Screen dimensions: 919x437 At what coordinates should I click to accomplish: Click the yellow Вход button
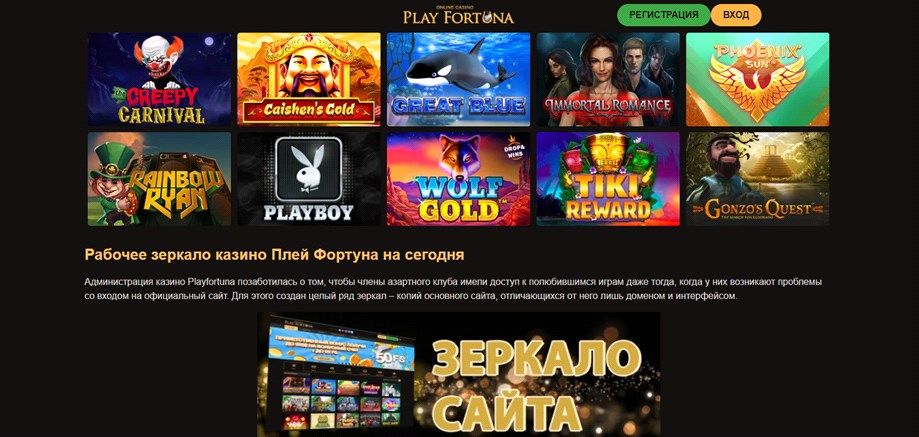click(x=736, y=15)
